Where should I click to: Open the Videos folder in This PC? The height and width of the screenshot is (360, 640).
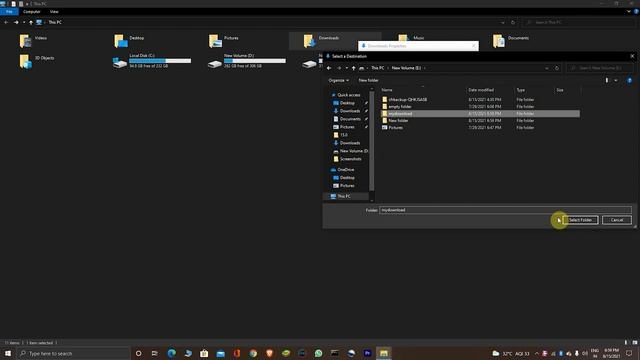[x=33, y=40]
